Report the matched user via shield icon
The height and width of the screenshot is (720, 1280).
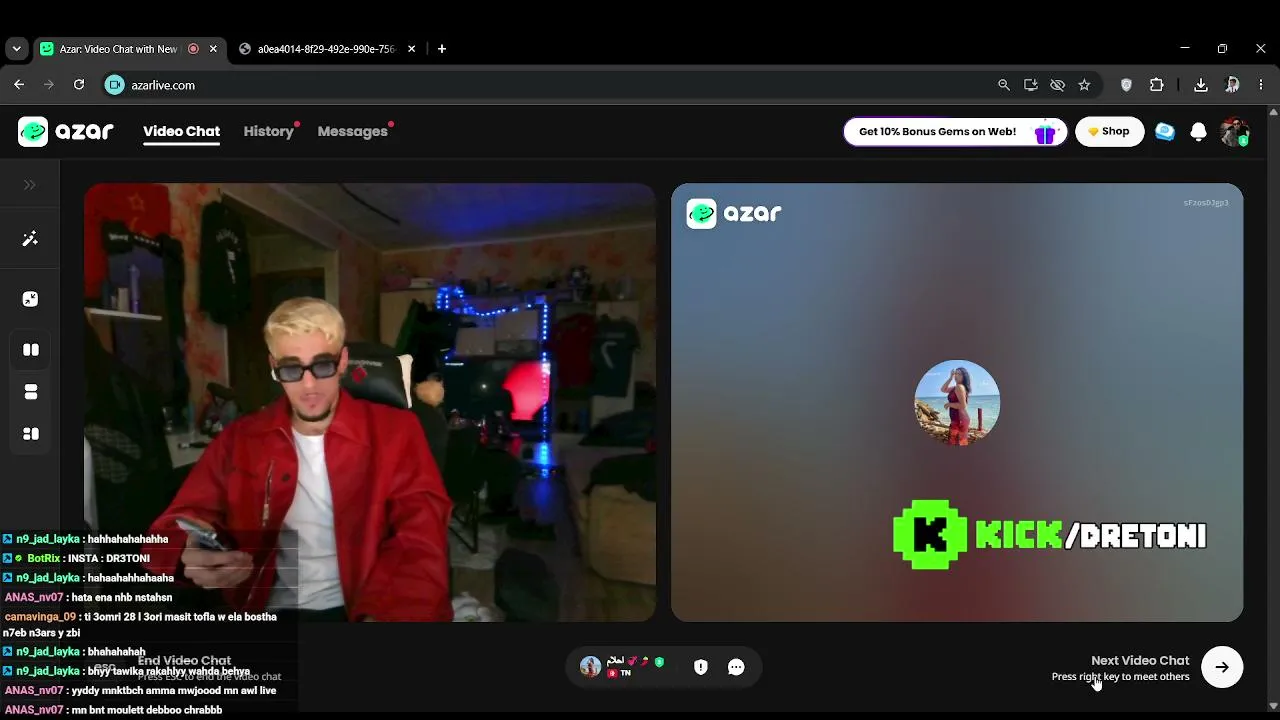pos(701,667)
